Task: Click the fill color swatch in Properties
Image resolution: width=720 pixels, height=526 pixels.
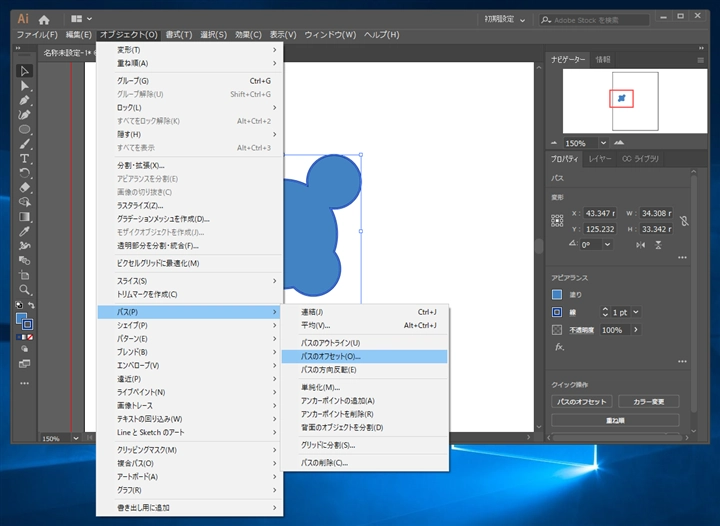Action: (557, 295)
